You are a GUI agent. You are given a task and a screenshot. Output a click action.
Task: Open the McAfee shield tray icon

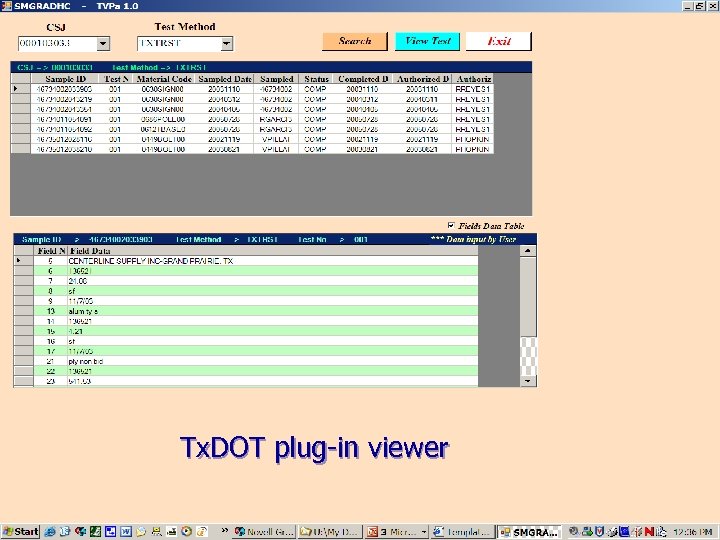click(599, 532)
